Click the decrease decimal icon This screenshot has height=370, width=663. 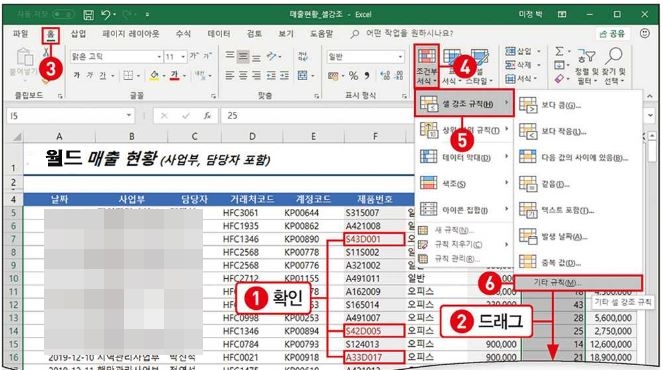coord(399,76)
